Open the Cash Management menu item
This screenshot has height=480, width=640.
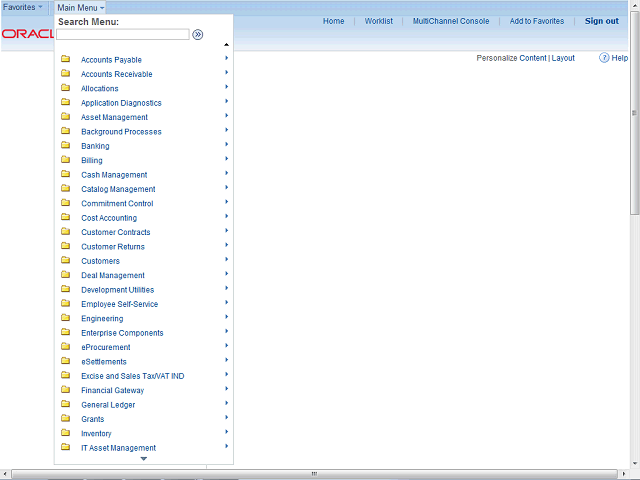pyautogui.click(x=114, y=175)
